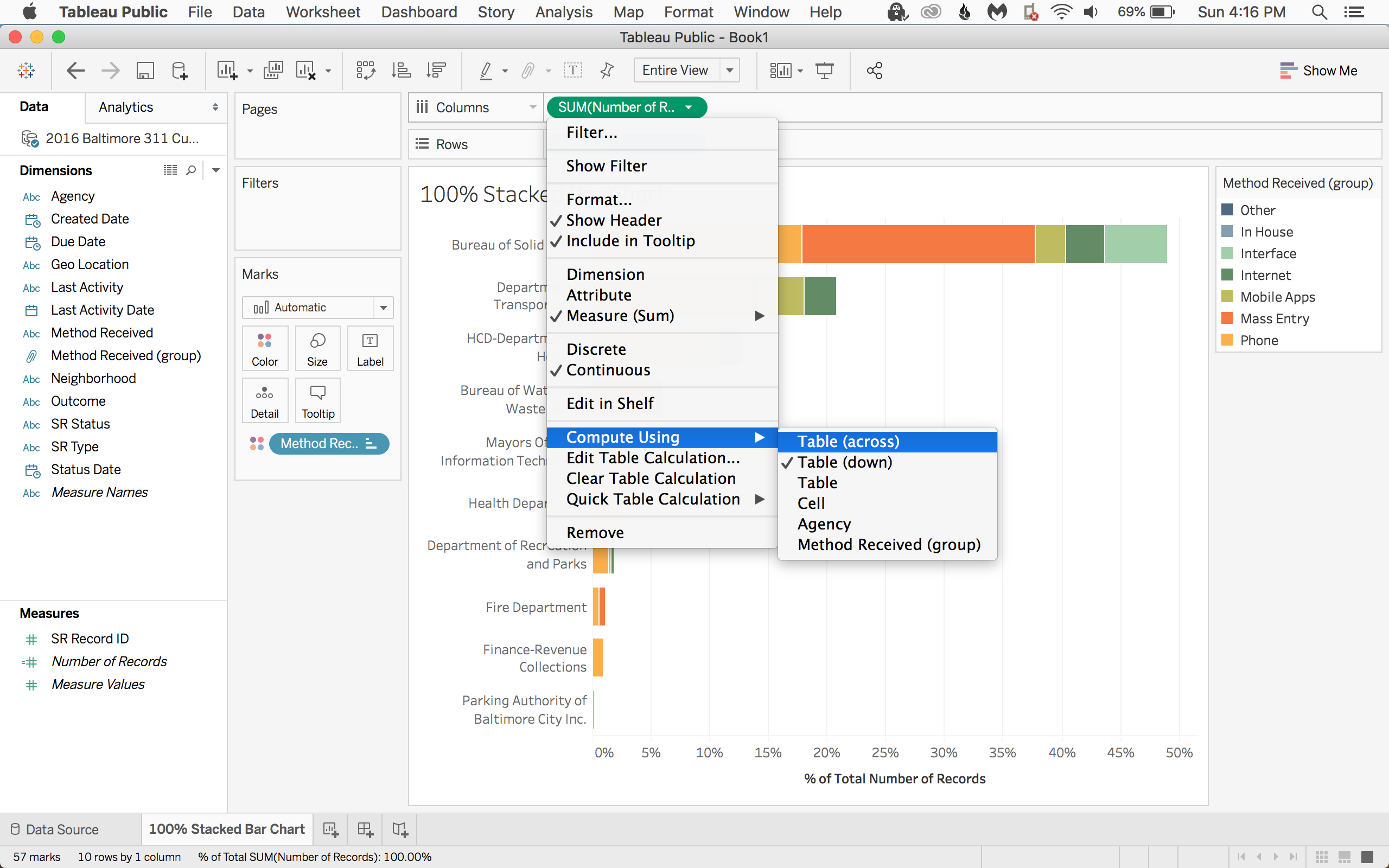The width and height of the screenshot is (1389, 868).
Task: Click the Show Me button
Action: tap(1319, 71)
